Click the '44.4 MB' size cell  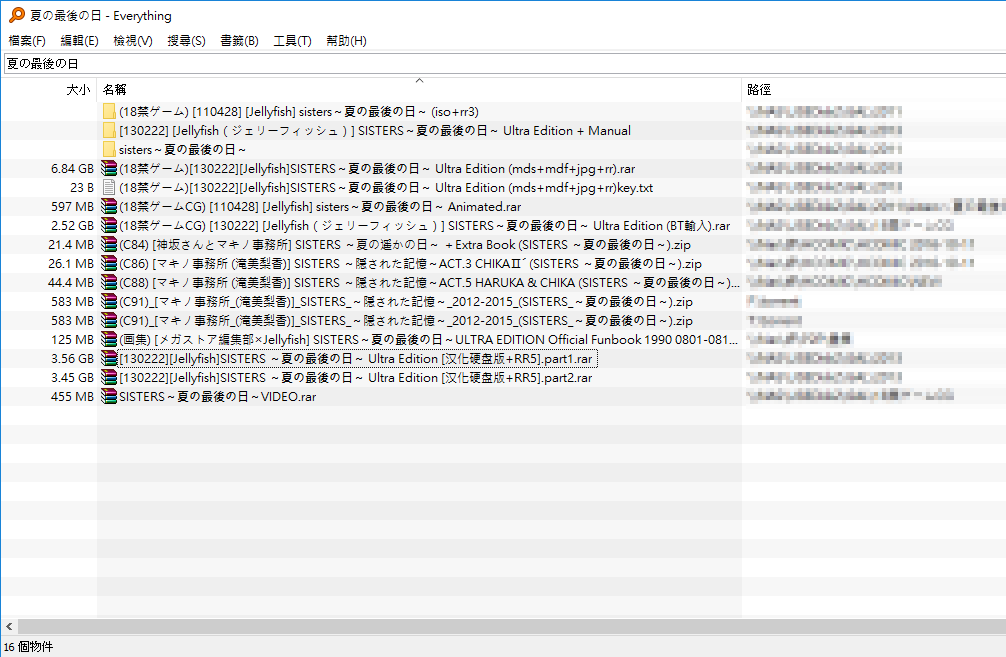[71, 282]
